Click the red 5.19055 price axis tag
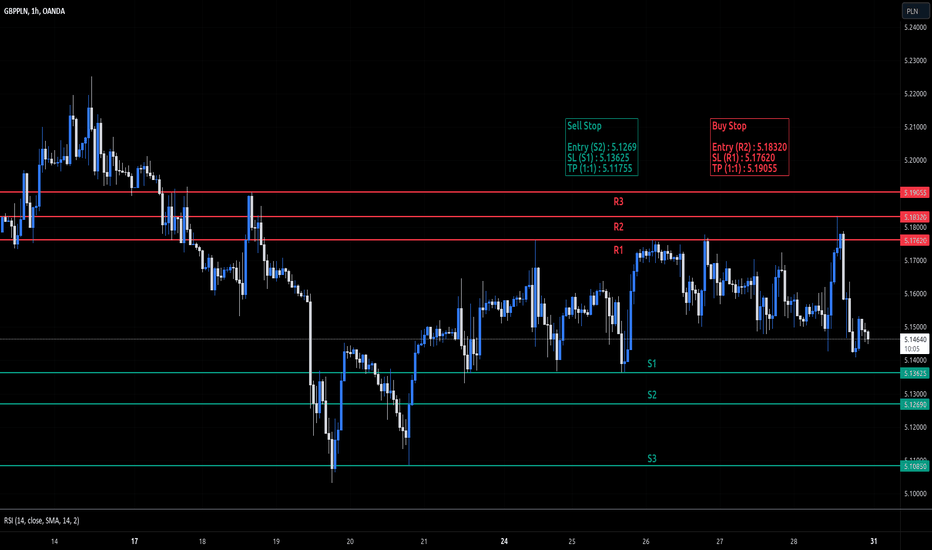 point(915,193)
